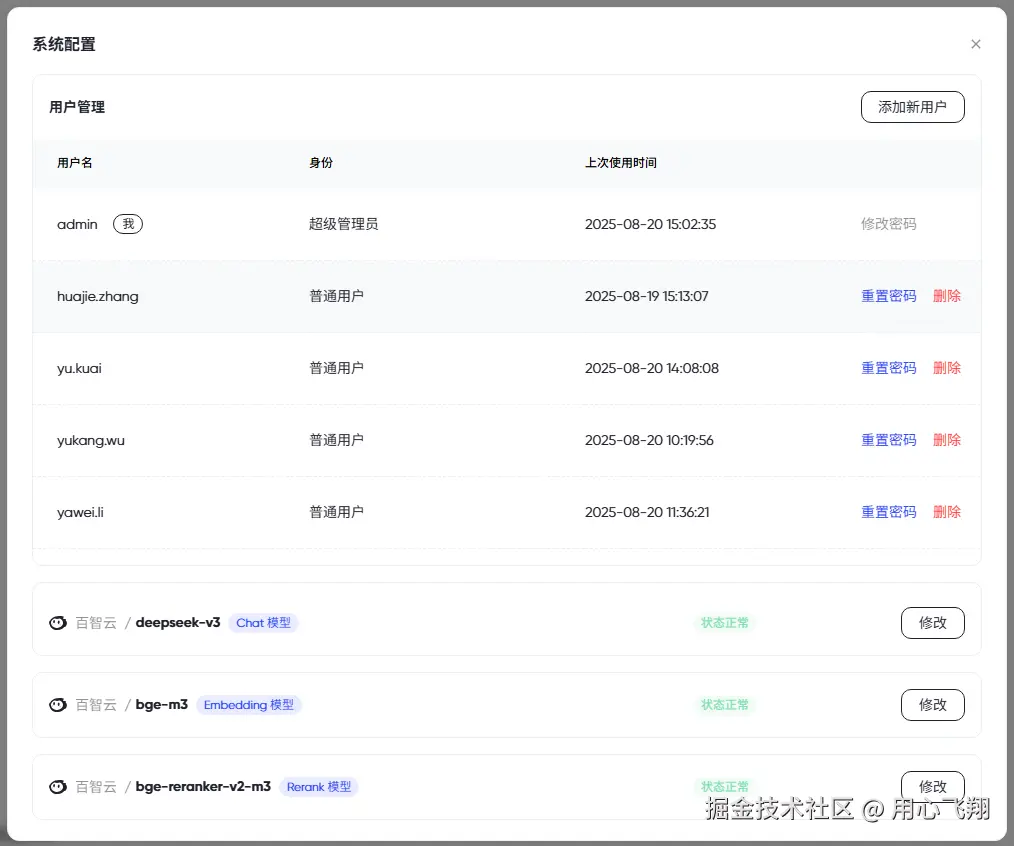Select the yawei.li username
Image resolution: width=1014 pixels, height=846 pixels.
80,512
